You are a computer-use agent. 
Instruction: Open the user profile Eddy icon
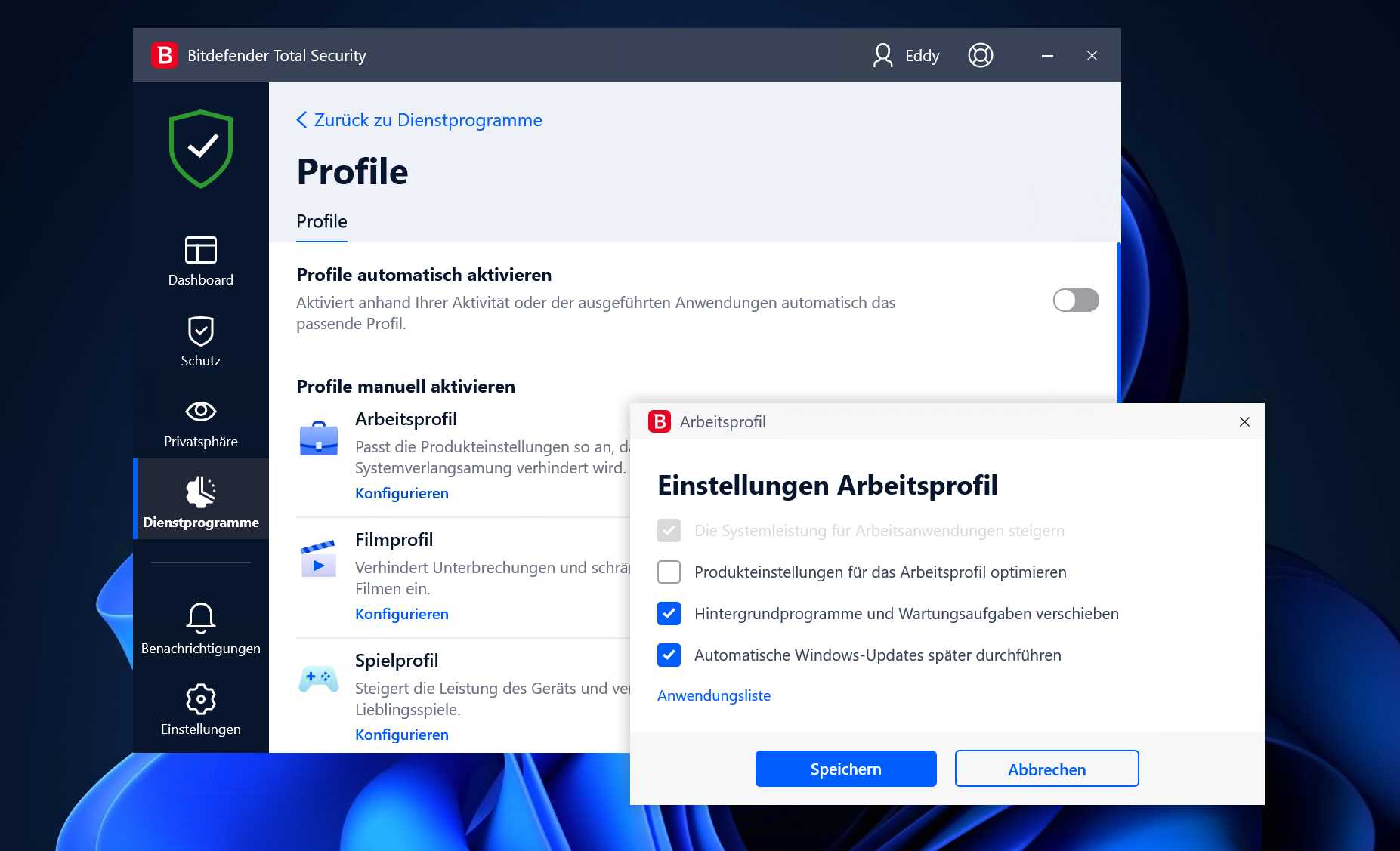point(882,55)
